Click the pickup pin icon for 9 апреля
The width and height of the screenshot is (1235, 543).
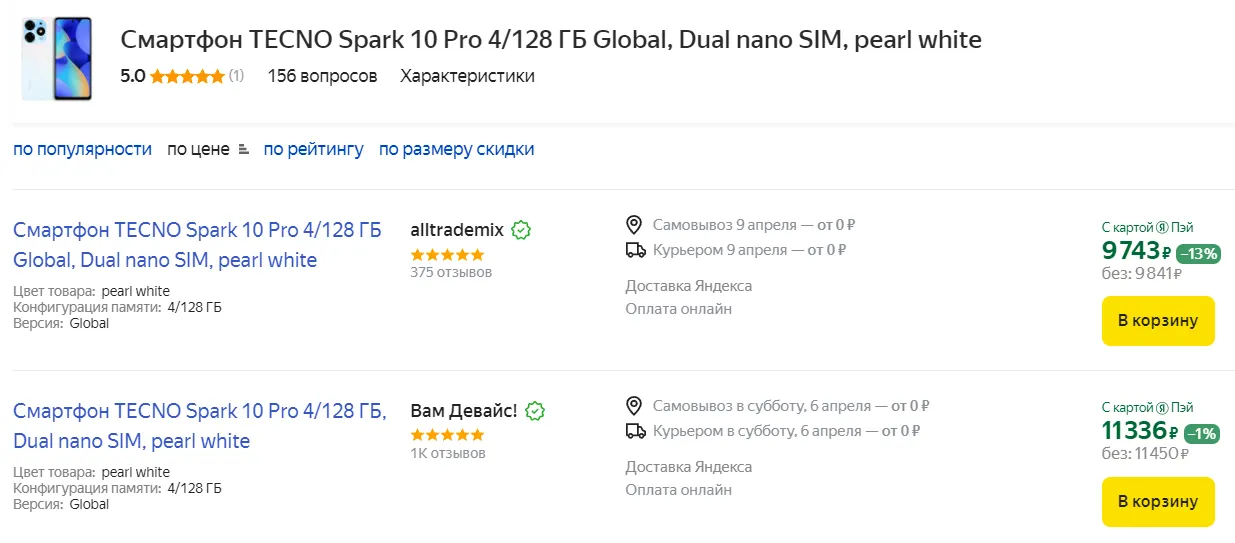click(x=634, y=224)
